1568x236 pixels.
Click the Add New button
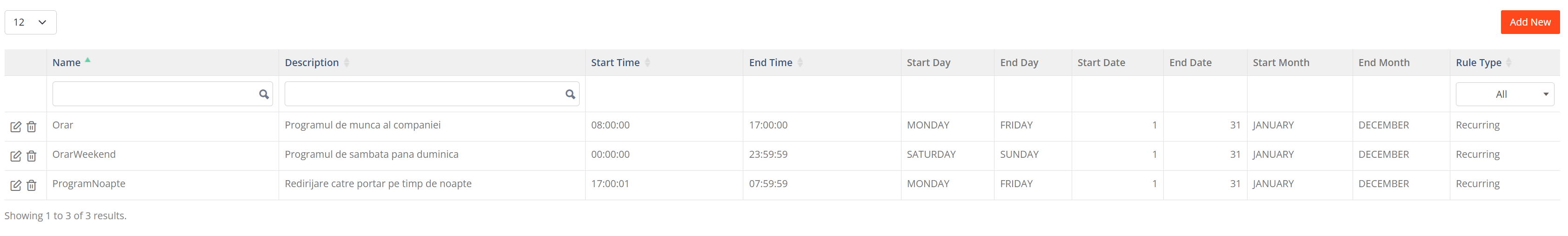tap(1530, 22)
